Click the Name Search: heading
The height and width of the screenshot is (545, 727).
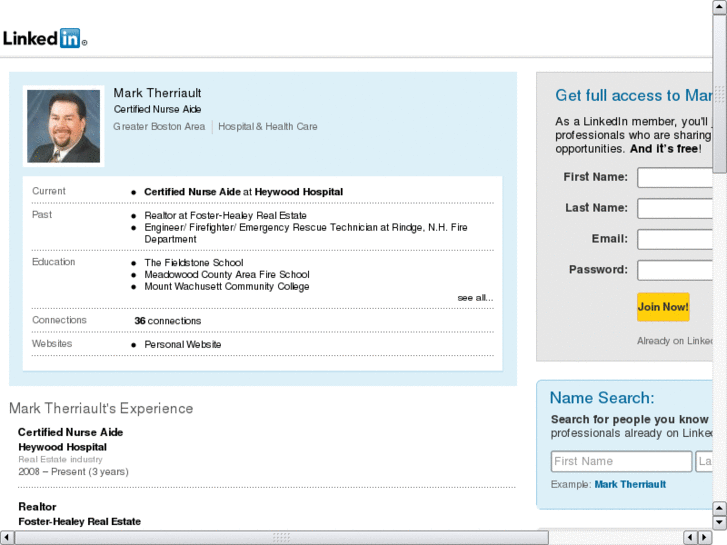point(602,398)
